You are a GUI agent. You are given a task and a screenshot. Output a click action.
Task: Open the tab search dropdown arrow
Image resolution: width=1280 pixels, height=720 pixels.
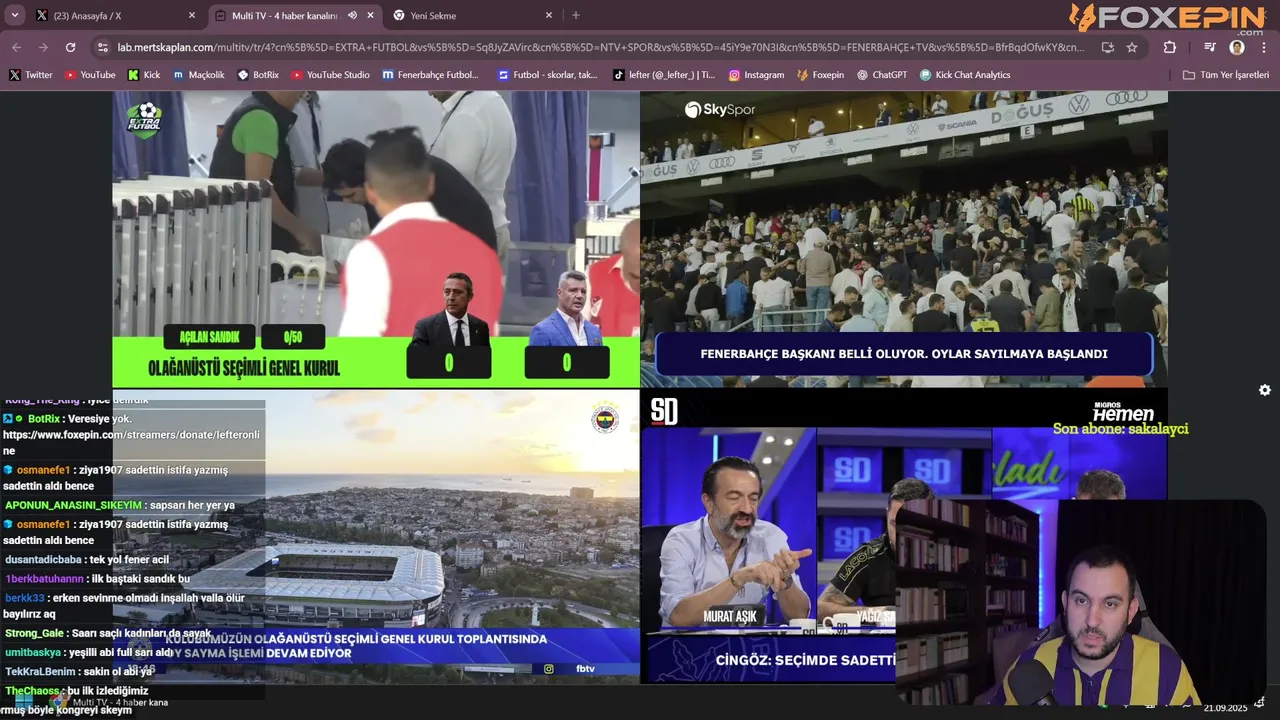(x=15, y=15)
